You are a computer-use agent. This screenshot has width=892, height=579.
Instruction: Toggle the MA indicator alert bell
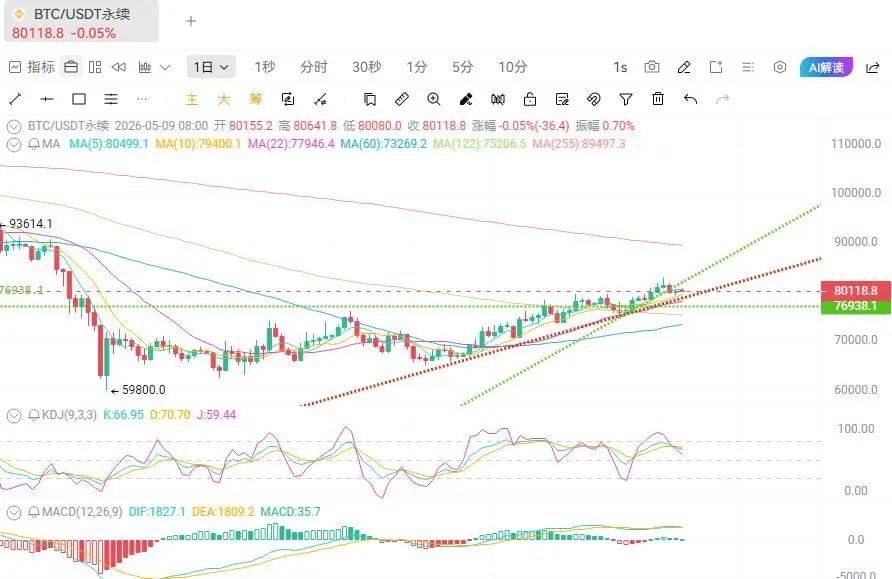(34, 144)
